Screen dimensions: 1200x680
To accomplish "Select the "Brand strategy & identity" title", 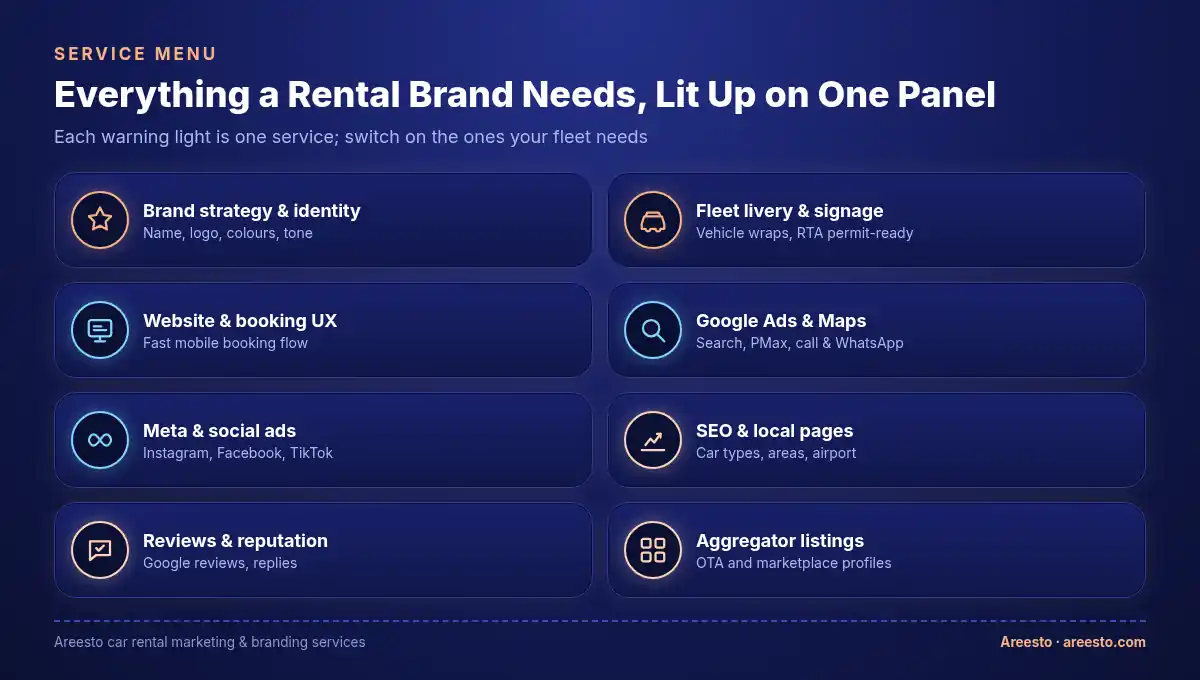I will click(x=252, y=211).
